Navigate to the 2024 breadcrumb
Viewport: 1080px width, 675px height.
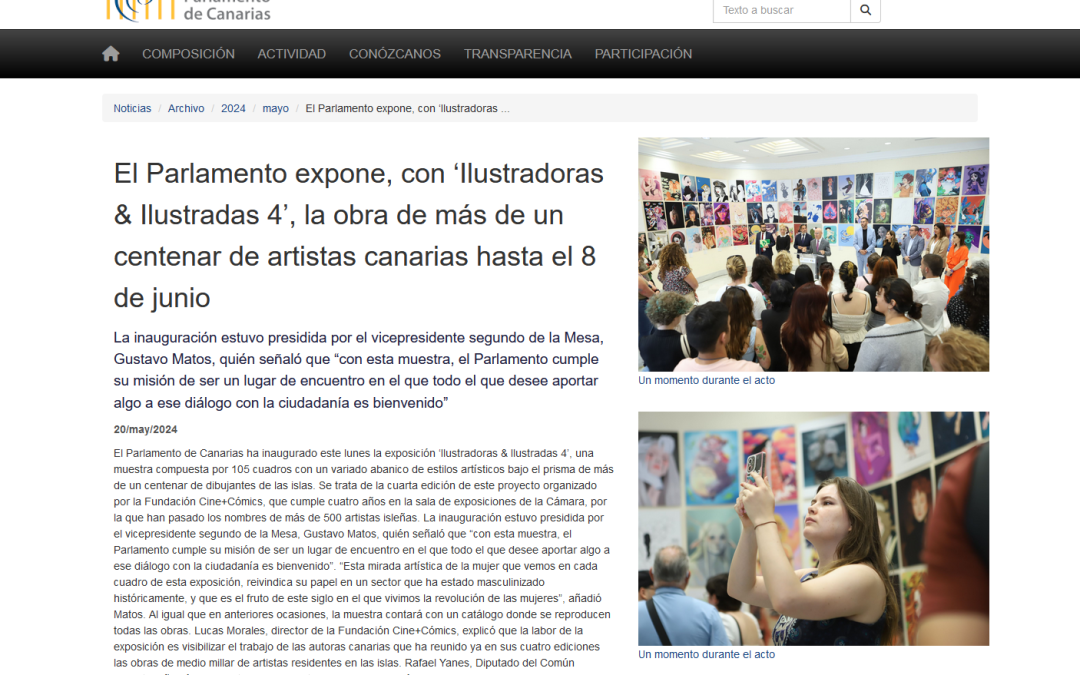(x=233, y=108)
